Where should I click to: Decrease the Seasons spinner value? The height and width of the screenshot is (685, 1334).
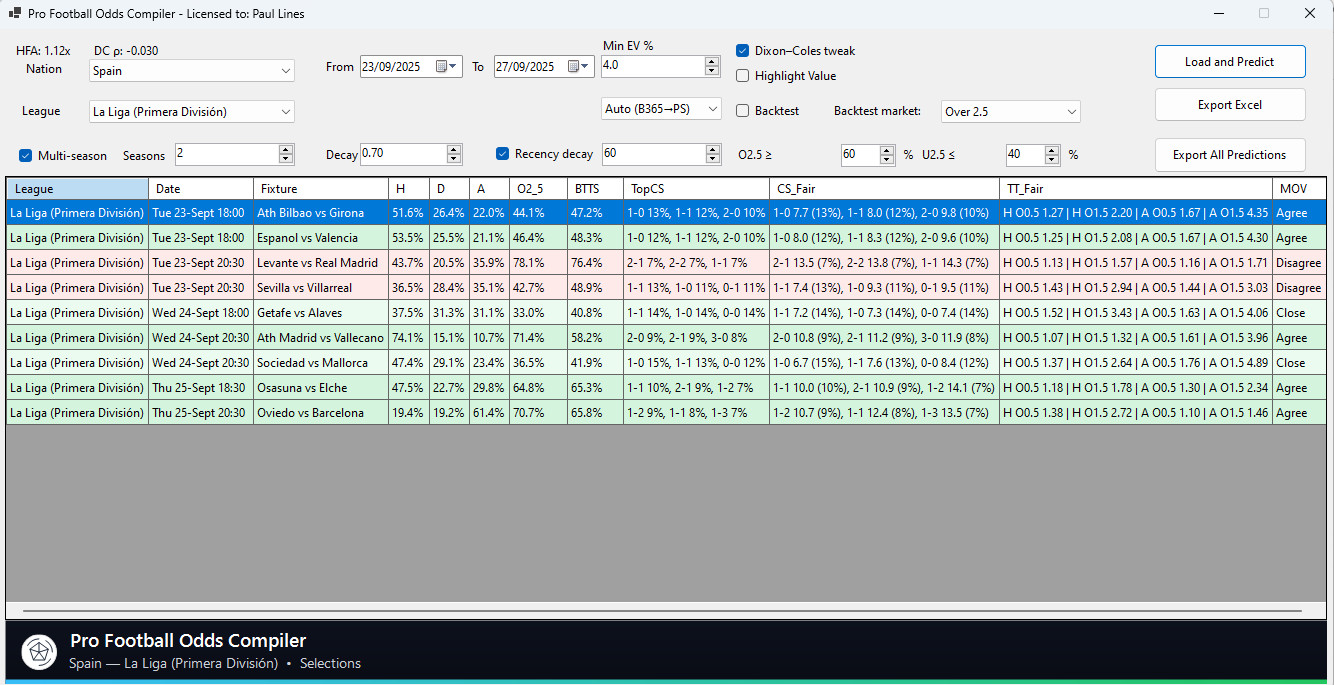(286, 159)
